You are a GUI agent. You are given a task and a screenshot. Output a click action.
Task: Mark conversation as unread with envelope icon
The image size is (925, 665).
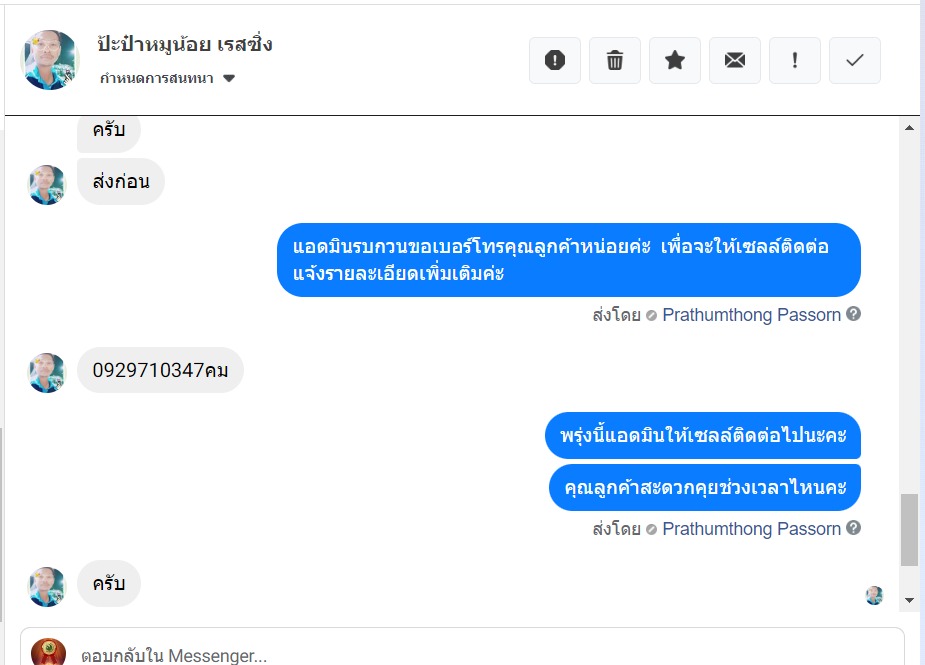(x=734, y=60)
